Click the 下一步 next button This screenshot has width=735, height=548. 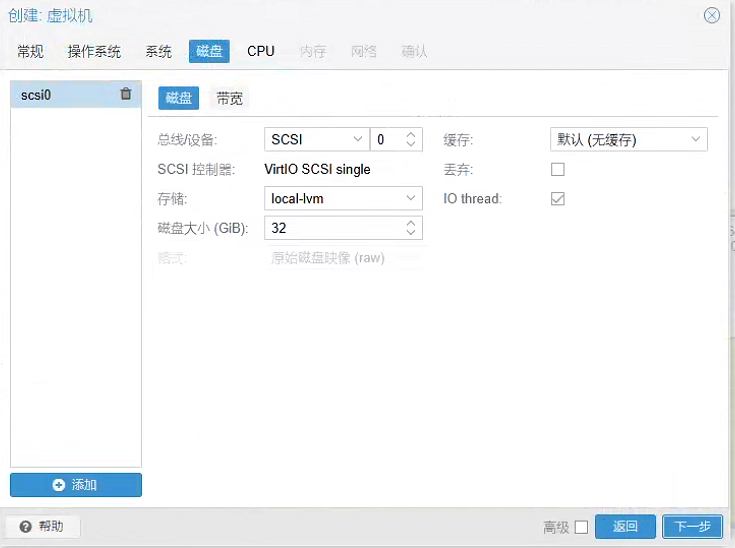point(692,526)
